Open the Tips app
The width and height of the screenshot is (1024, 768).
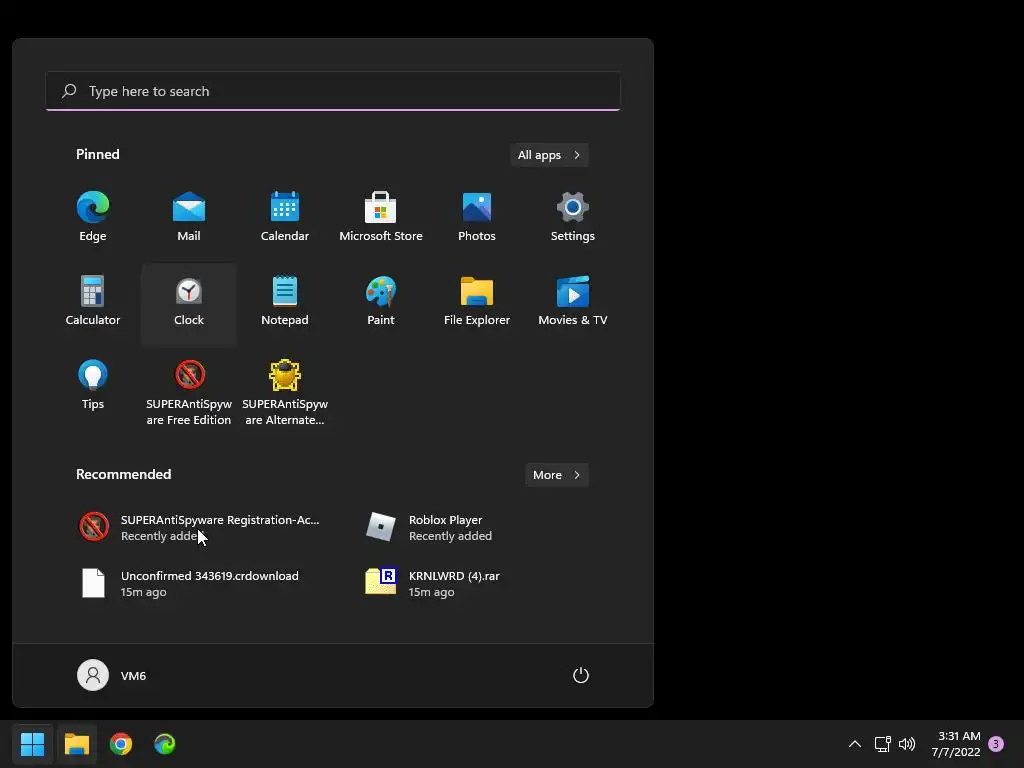click(x=93, y=387)
